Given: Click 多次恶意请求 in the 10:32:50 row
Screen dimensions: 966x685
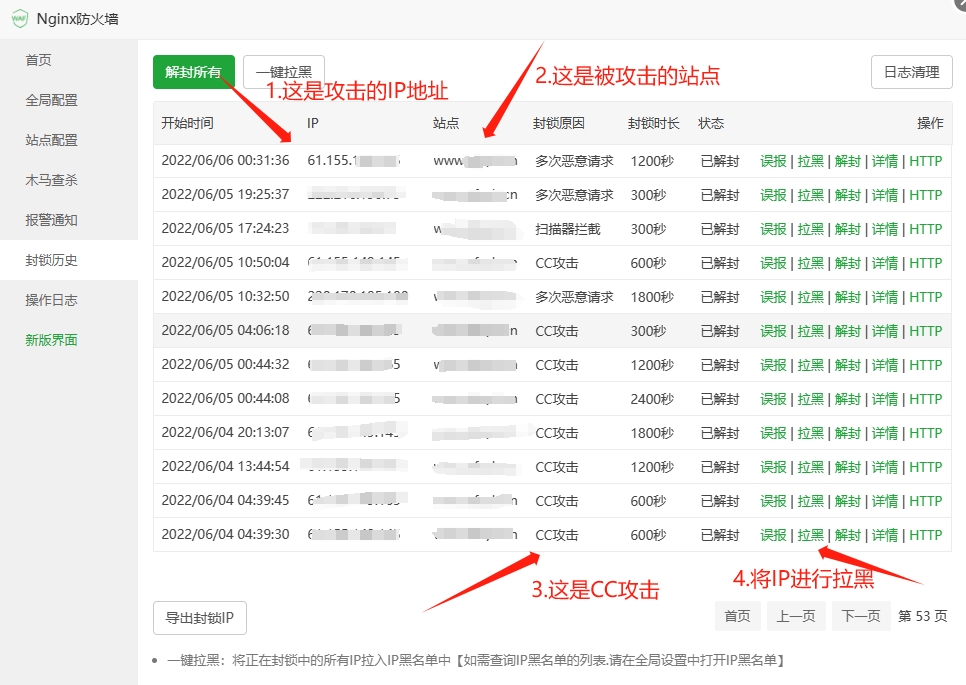Looking at the screenshot, I should pos(574,297).
